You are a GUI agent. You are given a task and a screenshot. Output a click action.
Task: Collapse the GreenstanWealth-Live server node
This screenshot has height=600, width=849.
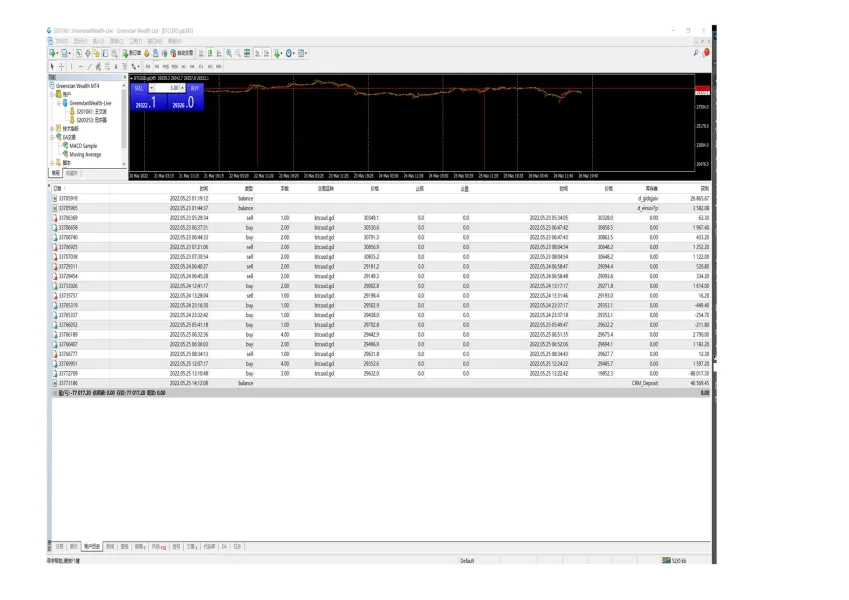point(59,103)
